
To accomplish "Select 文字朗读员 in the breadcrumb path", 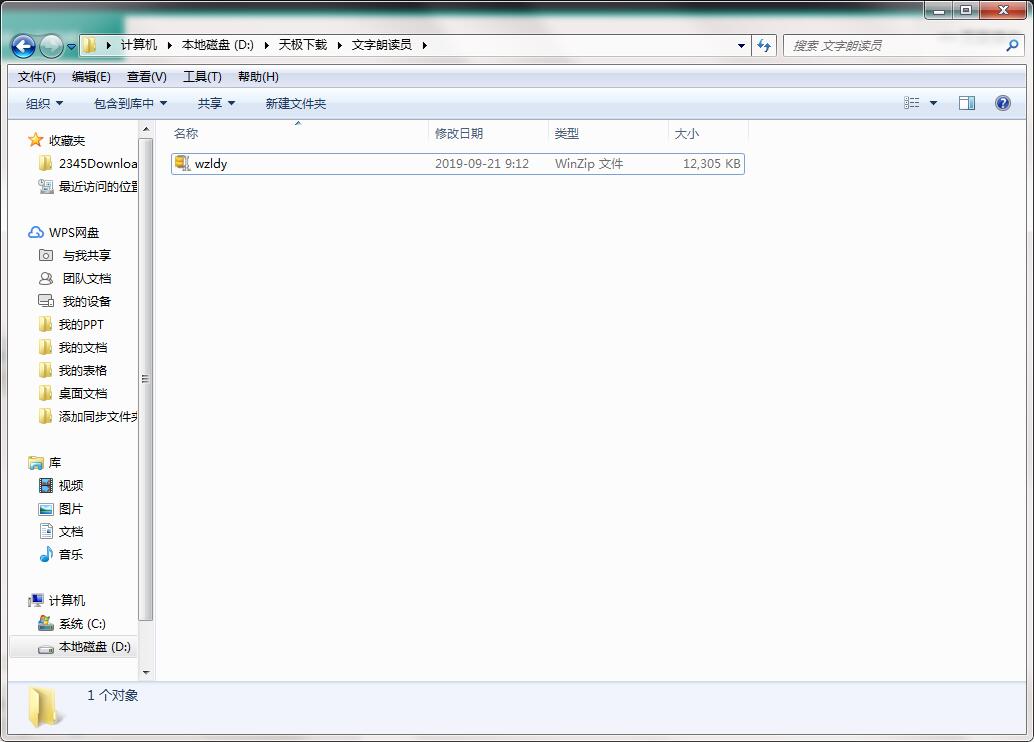I will tap(381, 45).
